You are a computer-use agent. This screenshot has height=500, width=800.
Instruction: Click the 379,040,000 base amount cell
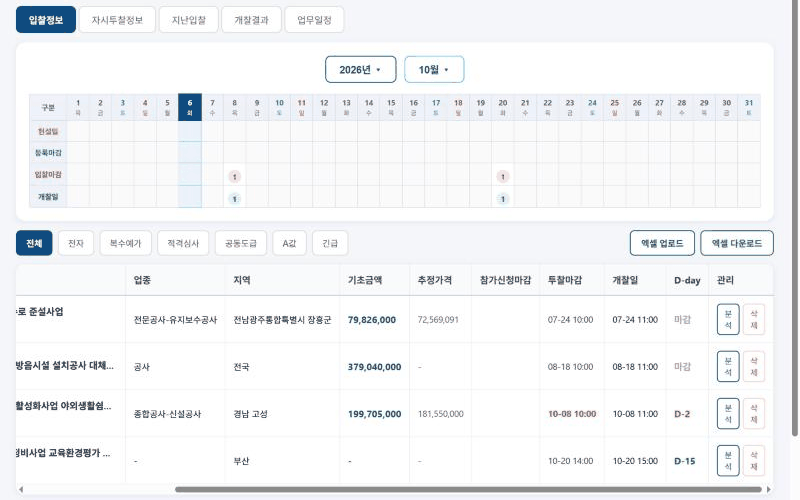(x=374, y=367)
